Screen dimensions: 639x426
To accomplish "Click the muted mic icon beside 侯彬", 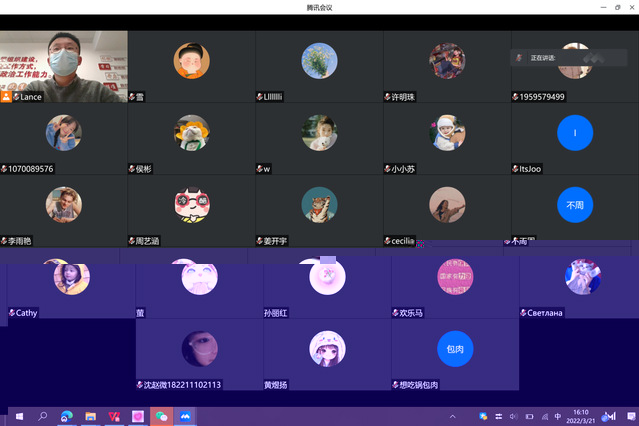I will [132, 169].
